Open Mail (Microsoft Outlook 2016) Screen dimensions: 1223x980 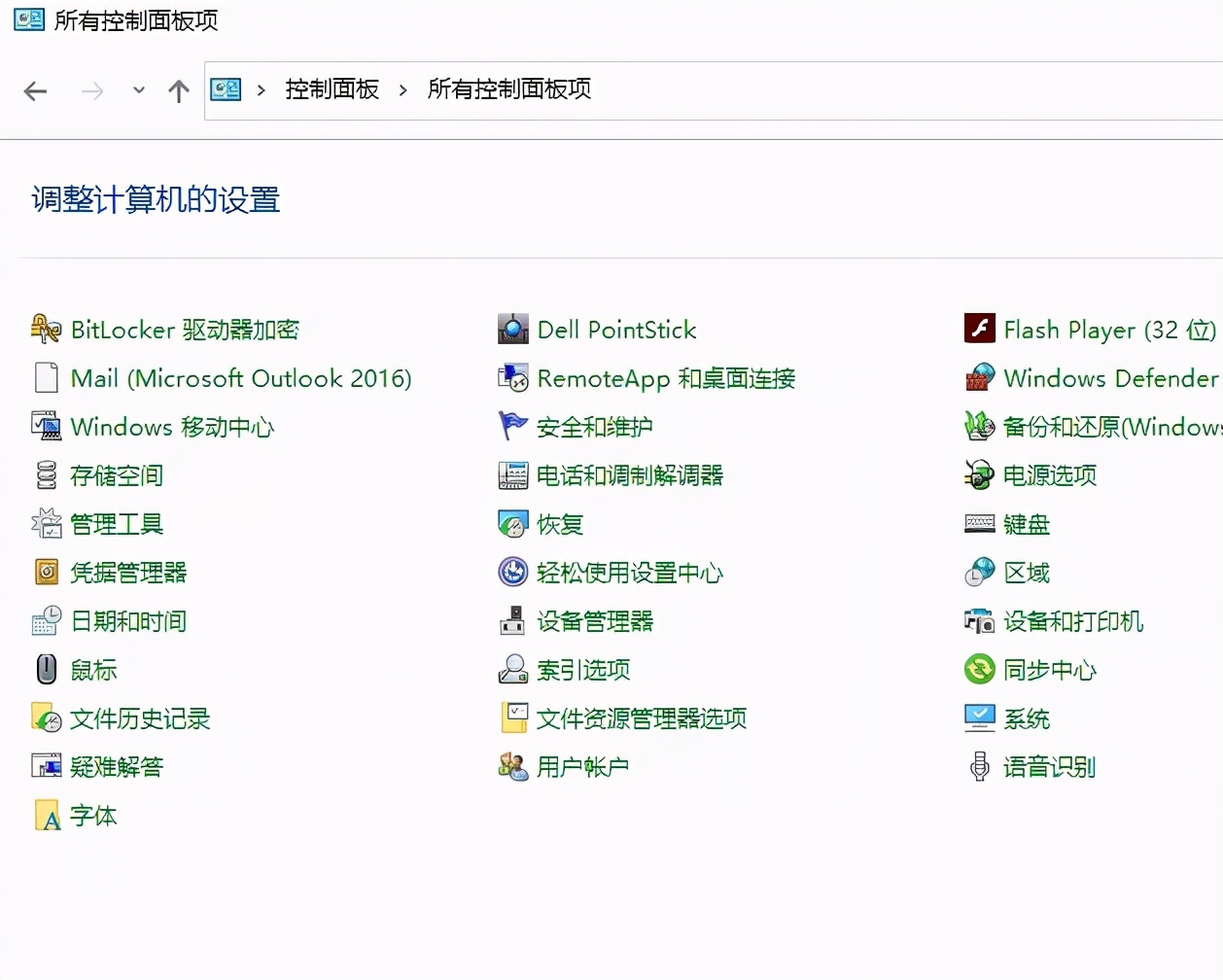[x=240, y=378]
